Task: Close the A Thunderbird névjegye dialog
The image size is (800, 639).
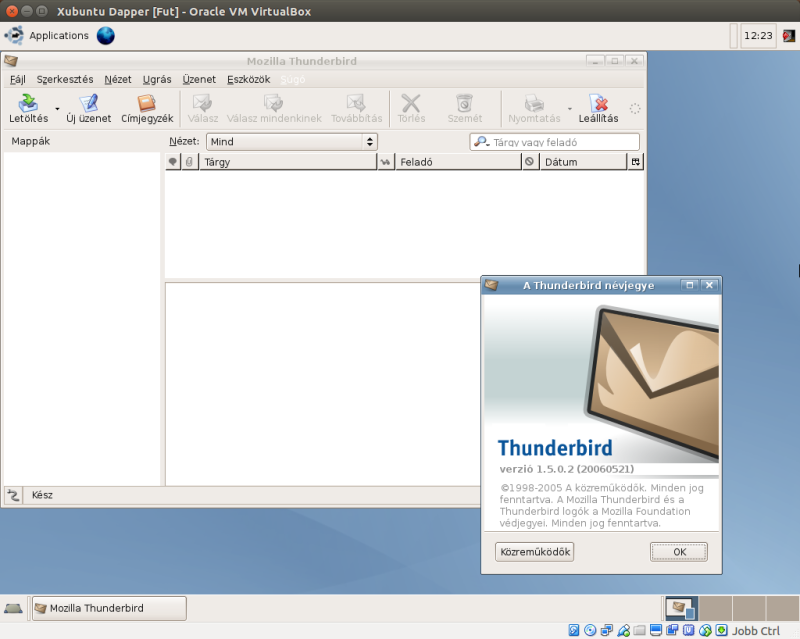Action: (x=709, y=285)
